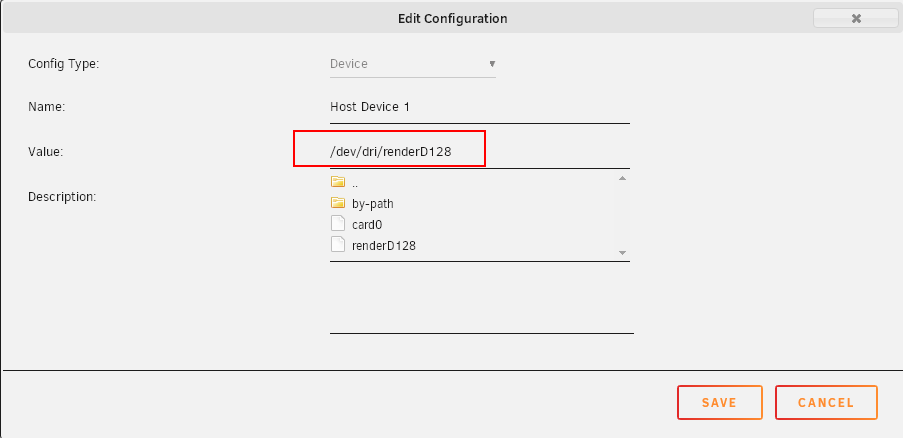Click the by-path folder icon
Viewport: 903px width, 438px height.
(338, 203)
